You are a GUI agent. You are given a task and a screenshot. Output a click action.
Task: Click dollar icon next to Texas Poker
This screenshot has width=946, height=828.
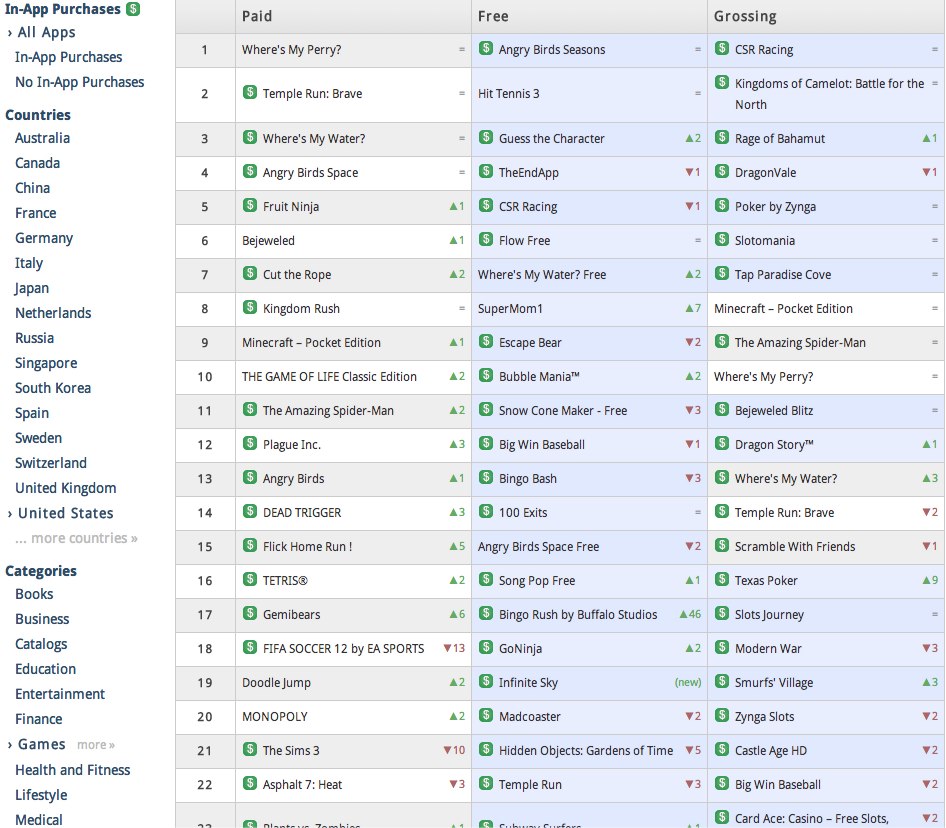pos(722,579)
